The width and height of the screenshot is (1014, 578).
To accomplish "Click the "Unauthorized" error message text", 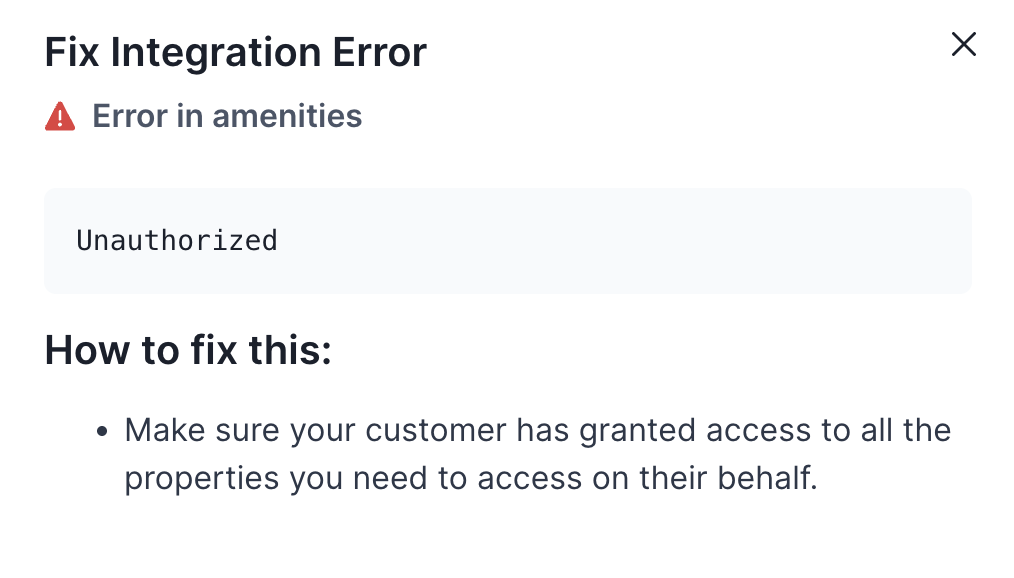I will click(x=177, y=241).
